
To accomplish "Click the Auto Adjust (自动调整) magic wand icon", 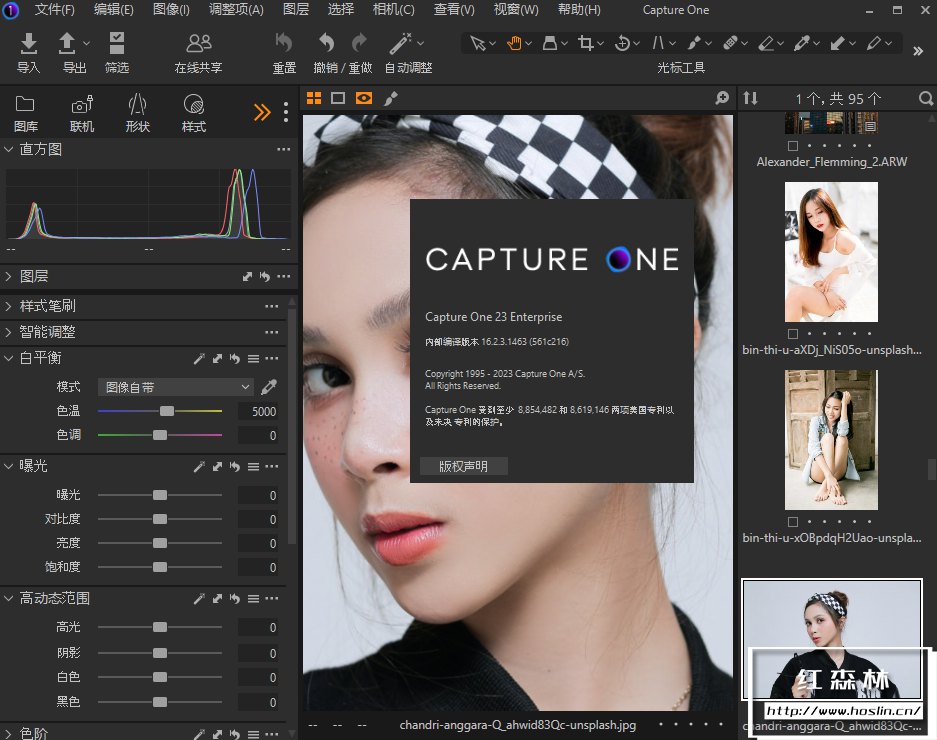I will pyautogui.click(x=401, y=43).
